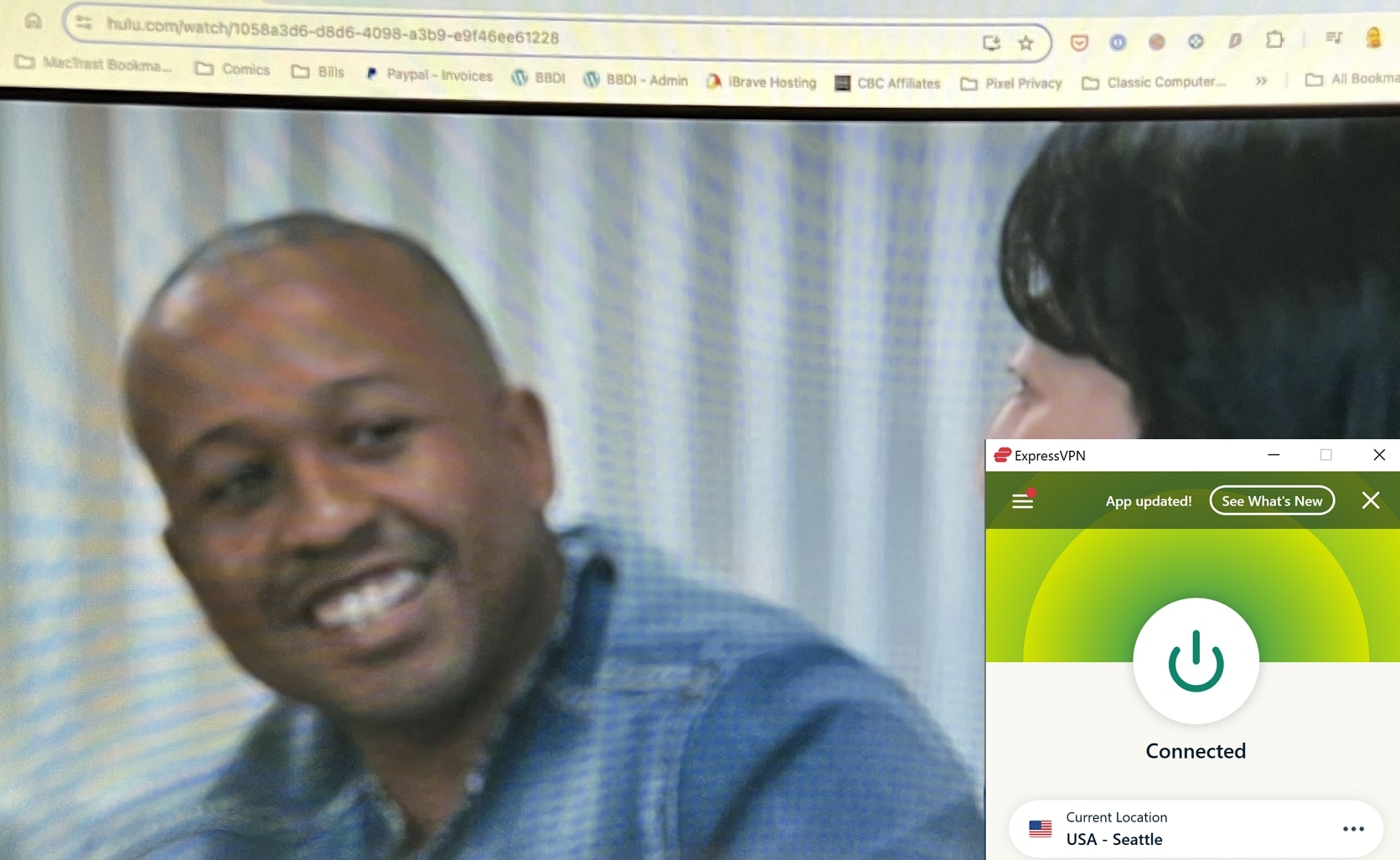The height and width of the screenshot is (860, 1400).
Task: Open the browser profile avatar
Action: click(x=1373, y=37)
